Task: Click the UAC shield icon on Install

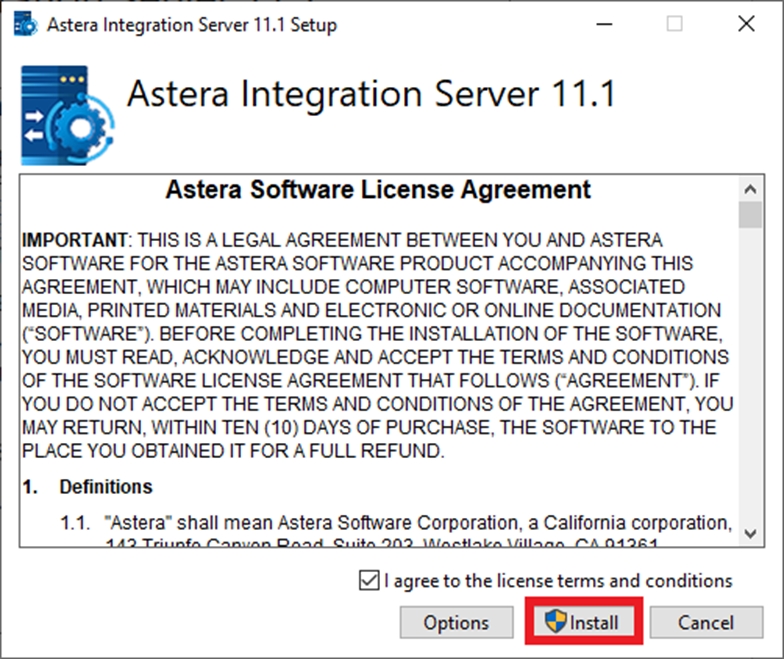Action: pos(556,621)
